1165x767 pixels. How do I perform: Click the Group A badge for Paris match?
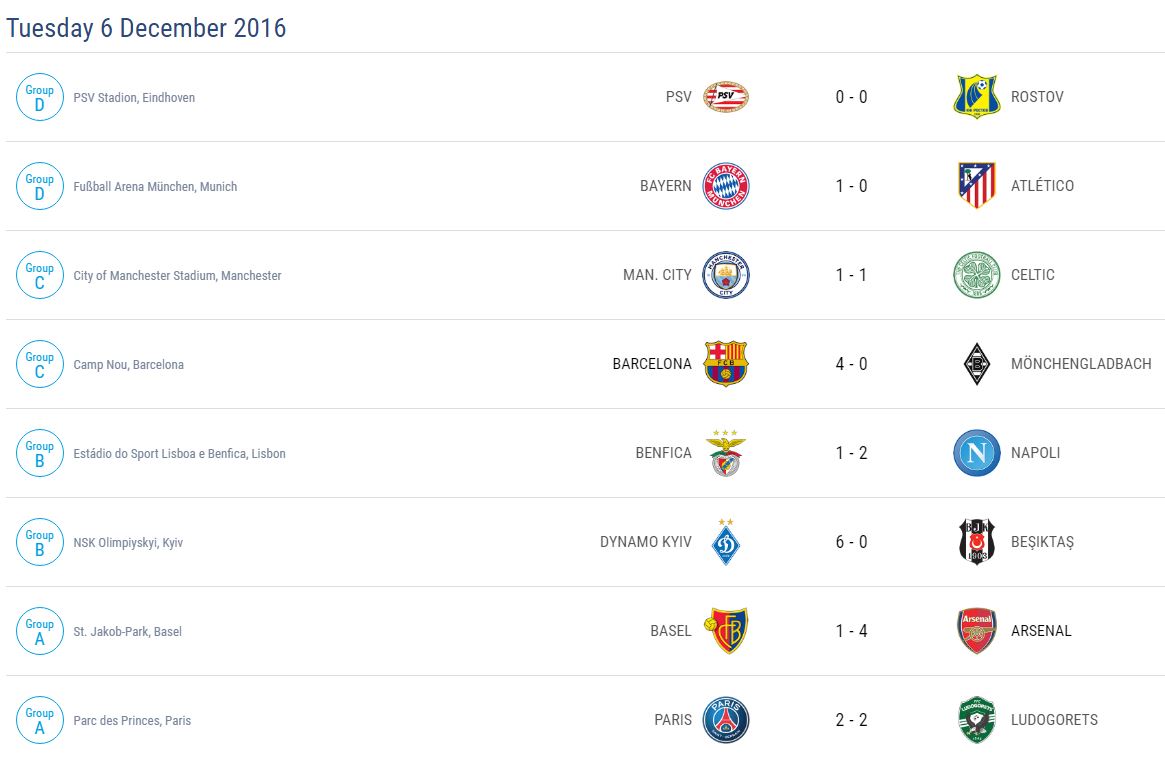pos(40,720)
